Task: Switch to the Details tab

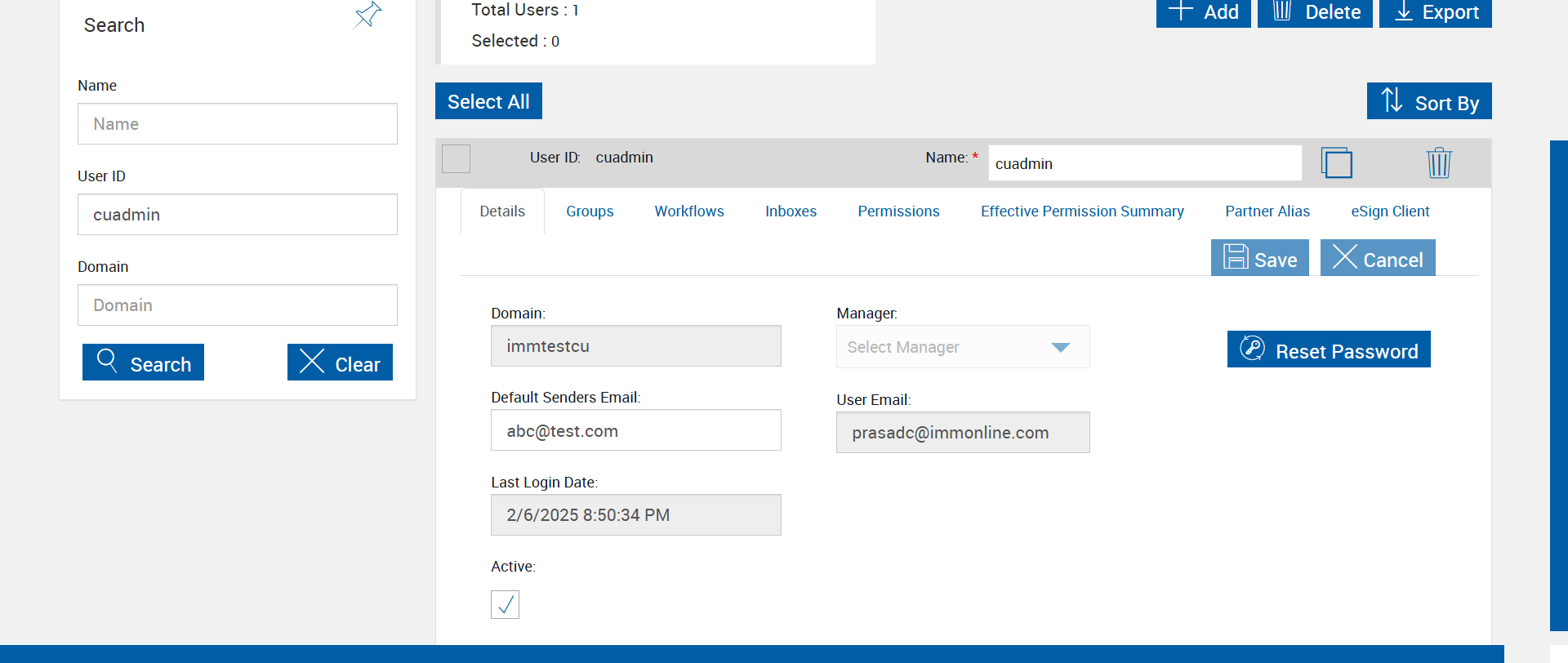Action: [502, 211]
